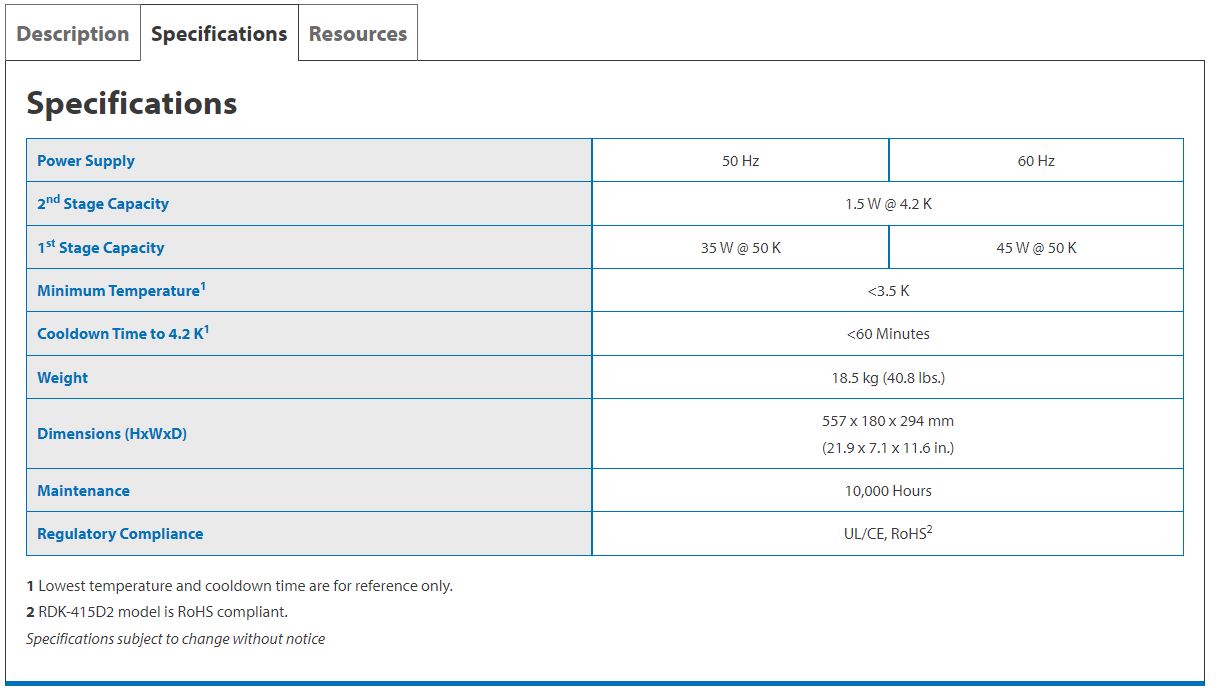Switch to the Description tab
Screen dimensions: 1219x696
[73, 34]
